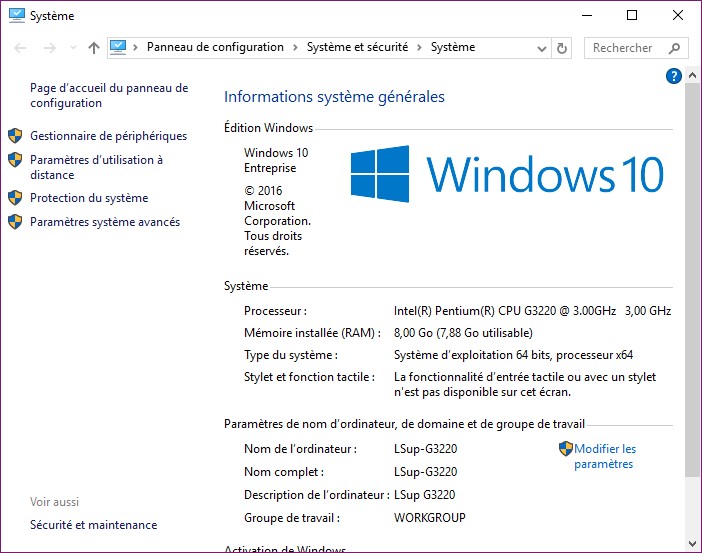Click the magnifier icon in the search box
The image size is (702, 553).
pyautogui.click(x=674, y=47)
